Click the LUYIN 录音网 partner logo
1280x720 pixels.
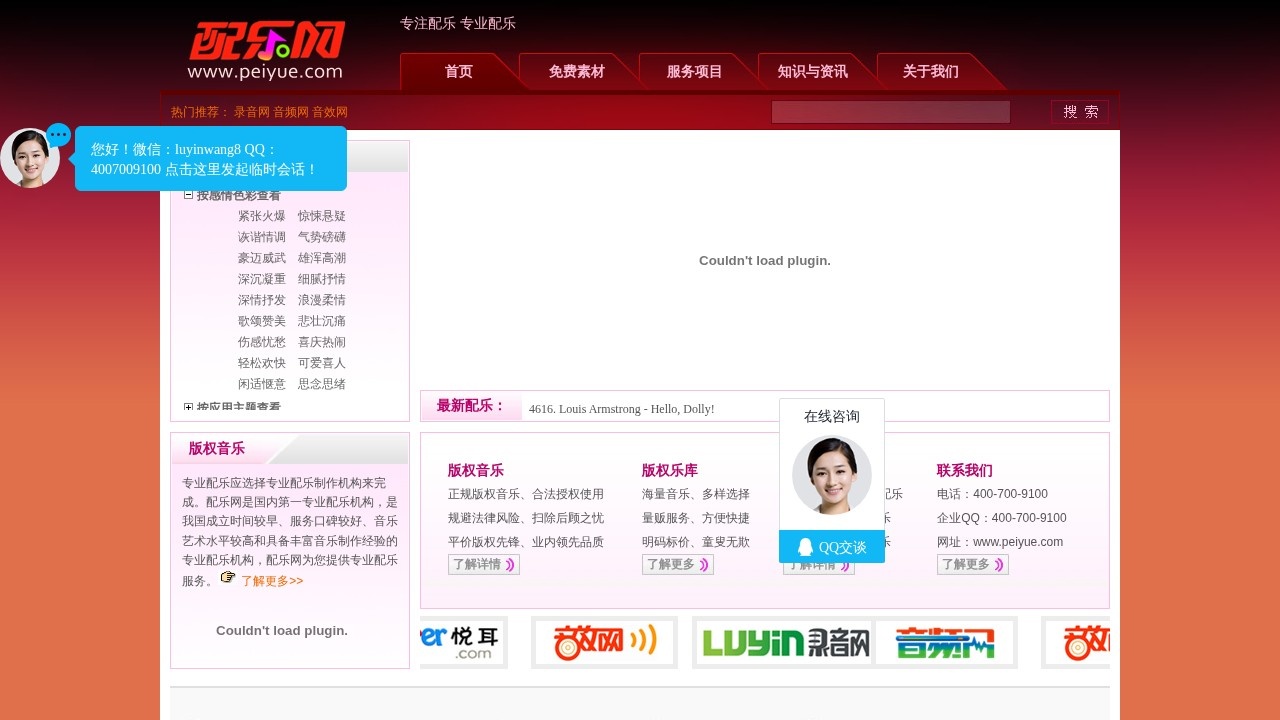783,643
